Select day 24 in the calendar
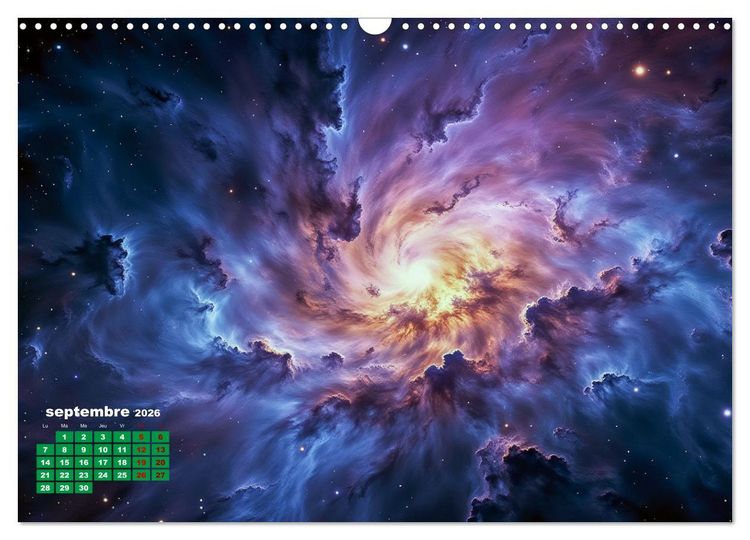 103,475
